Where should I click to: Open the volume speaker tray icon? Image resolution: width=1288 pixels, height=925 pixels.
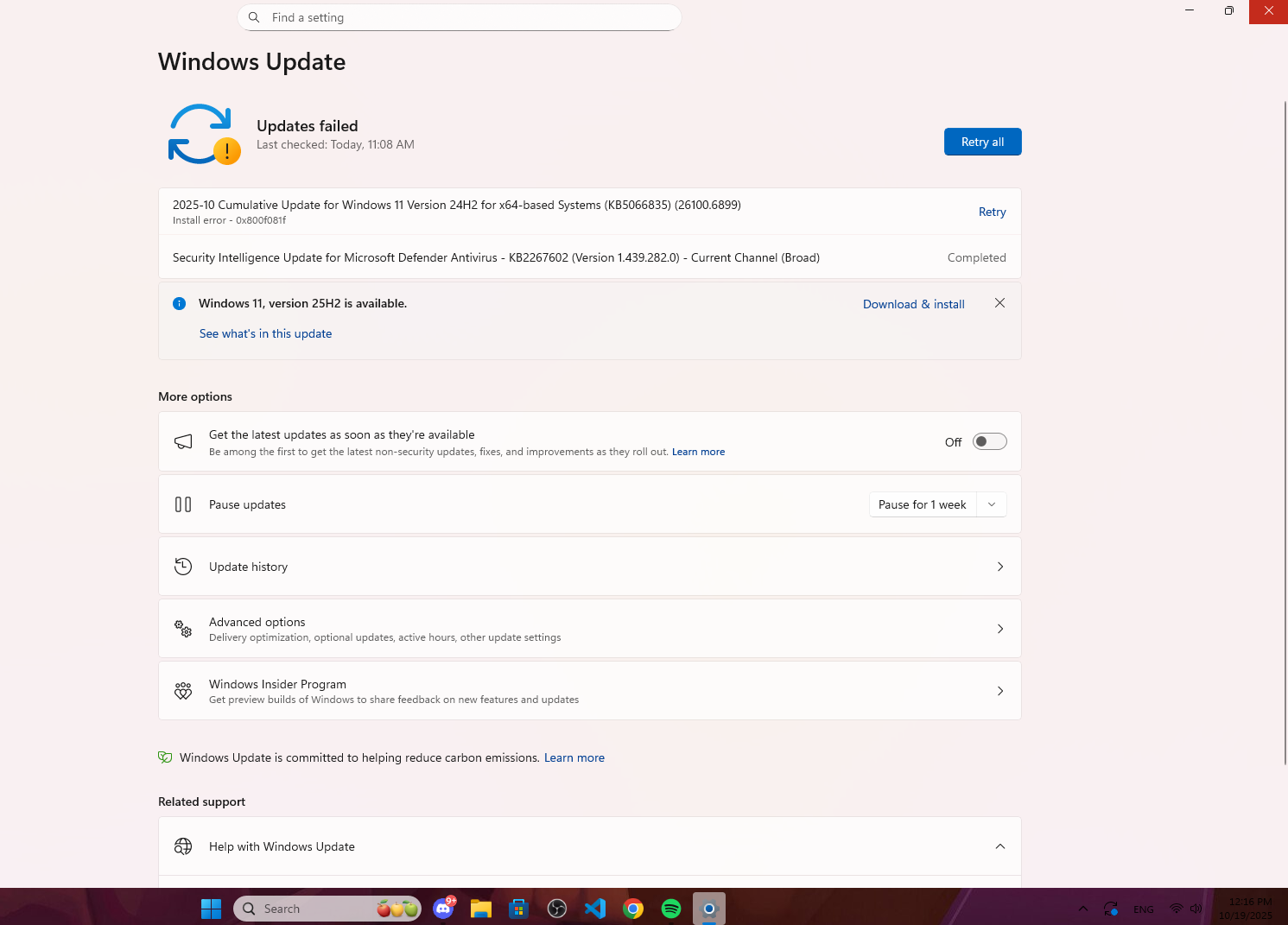pyautogui.click(x=1196, y=909)
